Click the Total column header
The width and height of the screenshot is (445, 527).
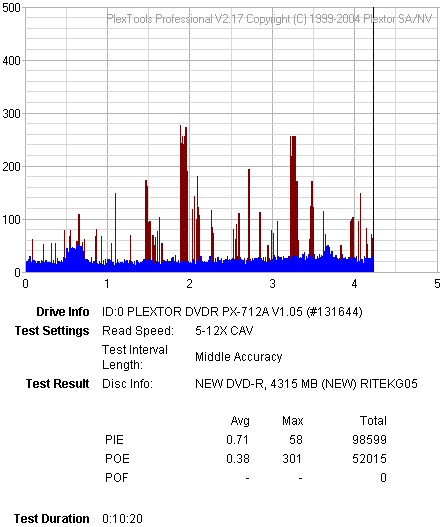click(373, 421)
